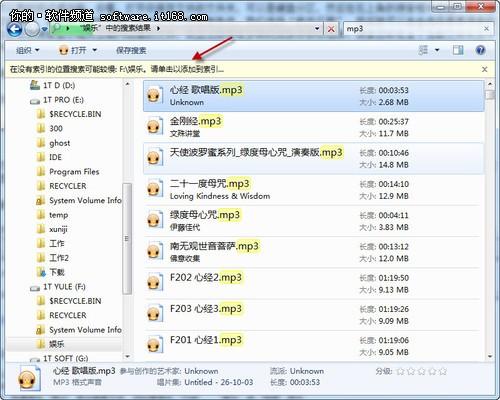Click the file list scroll up arrow
Viewport: 500px width, 400px height.
click(490, 84)
